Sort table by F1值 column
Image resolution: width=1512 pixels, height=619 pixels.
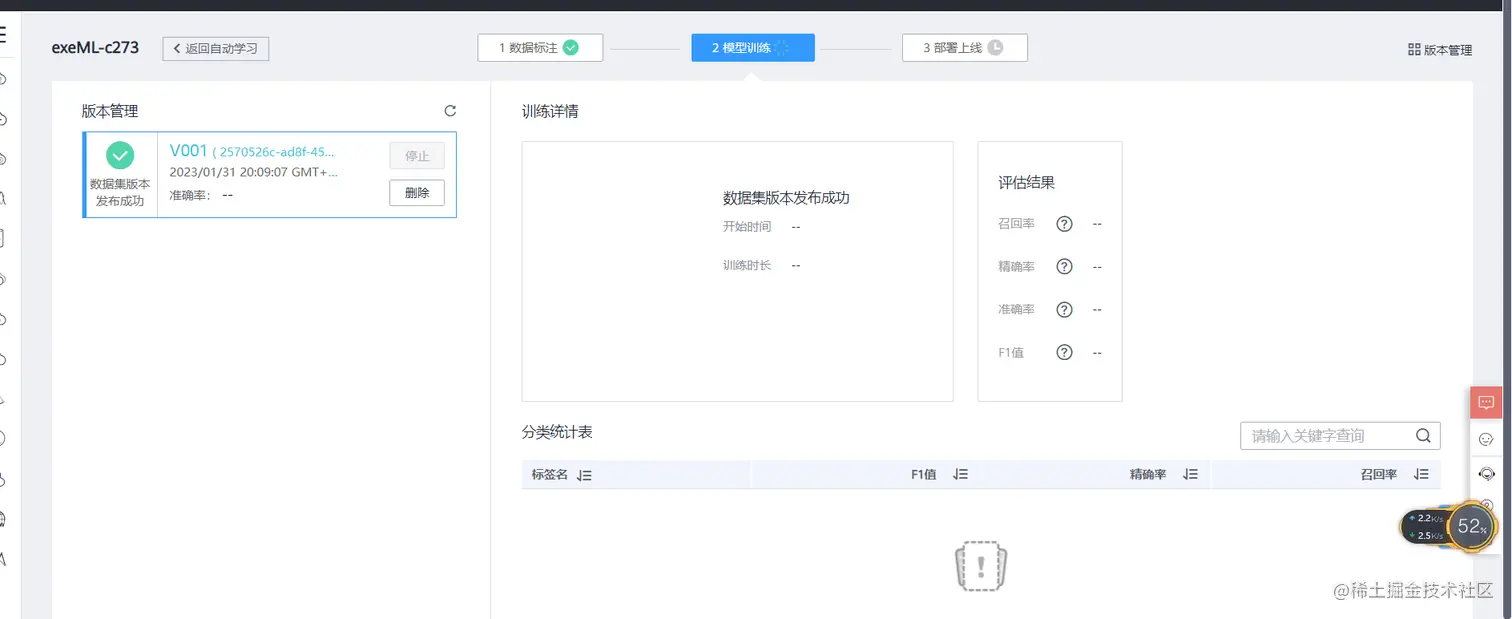click(961, 474)
